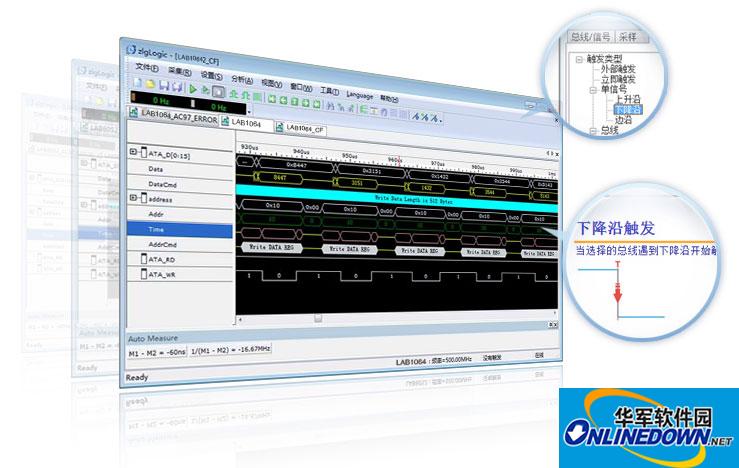Click the green left arrow navigation icon
Image resolution: width=739 pixels, height=468 pixels.
(x=283, y=100)
